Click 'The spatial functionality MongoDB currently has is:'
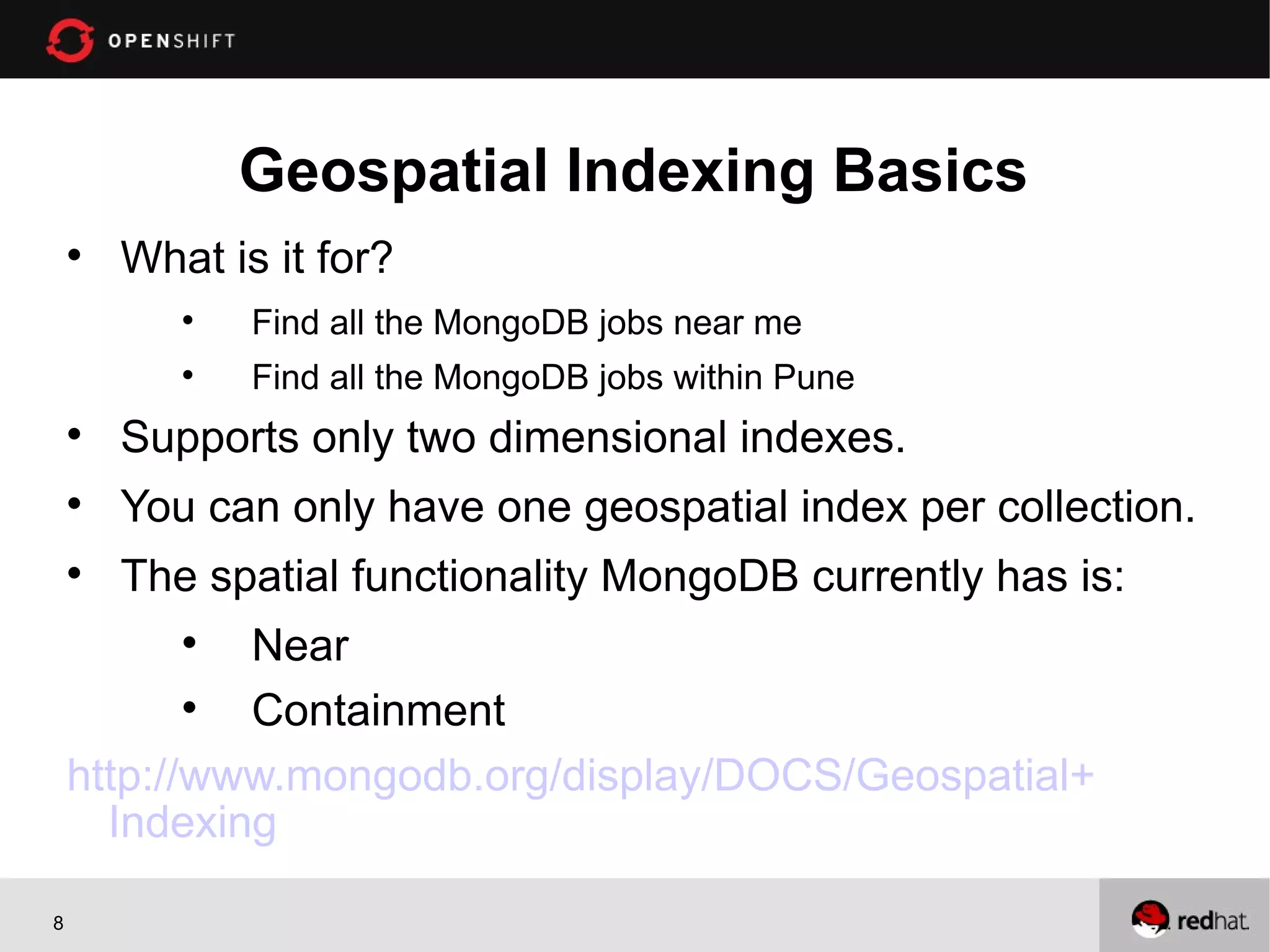This screenshot has height=952, width=1270. pyautogui.click(x=622, y=576)
